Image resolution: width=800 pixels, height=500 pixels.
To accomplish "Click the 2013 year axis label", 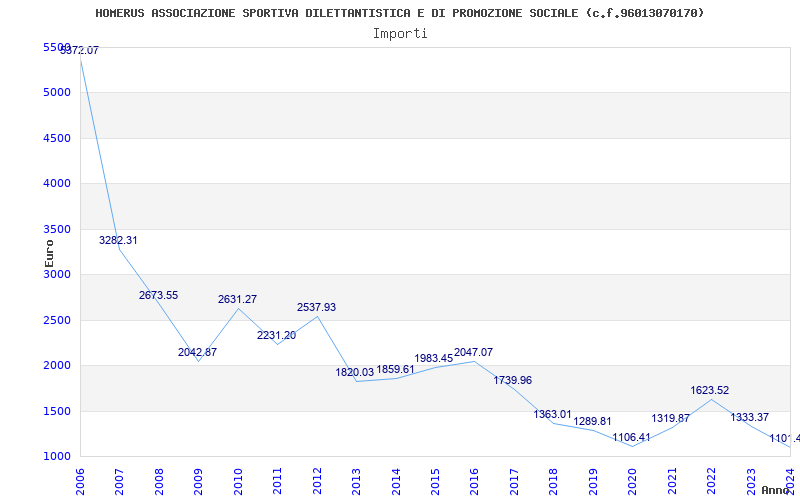I will (x=356, y=482).
